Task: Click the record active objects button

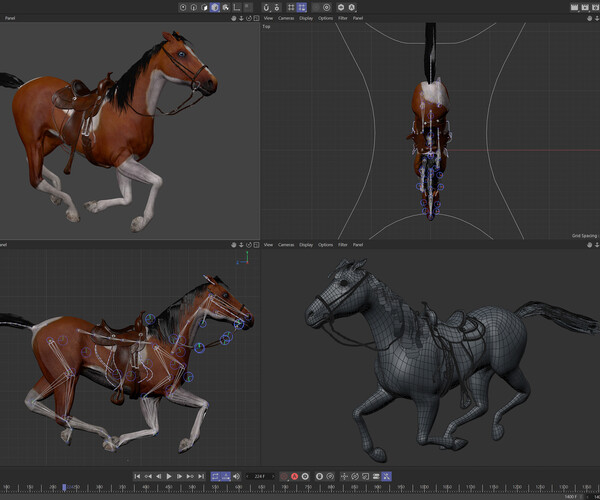Action: click(284, 476)
